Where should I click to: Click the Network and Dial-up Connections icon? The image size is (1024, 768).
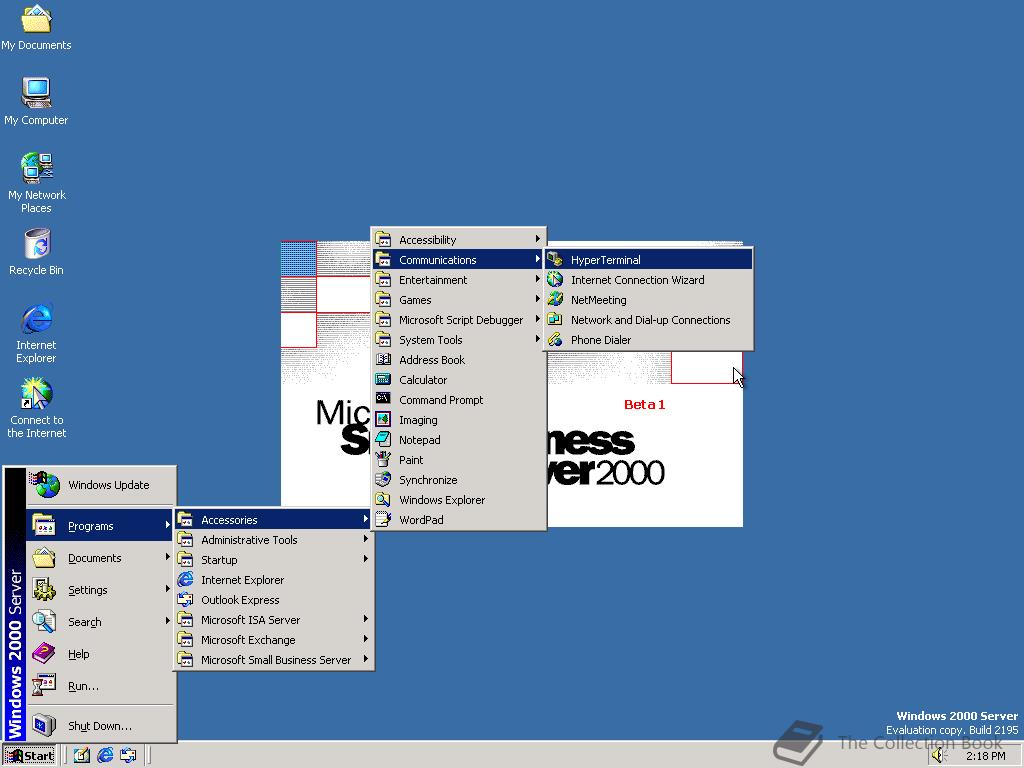coord(555,319)
